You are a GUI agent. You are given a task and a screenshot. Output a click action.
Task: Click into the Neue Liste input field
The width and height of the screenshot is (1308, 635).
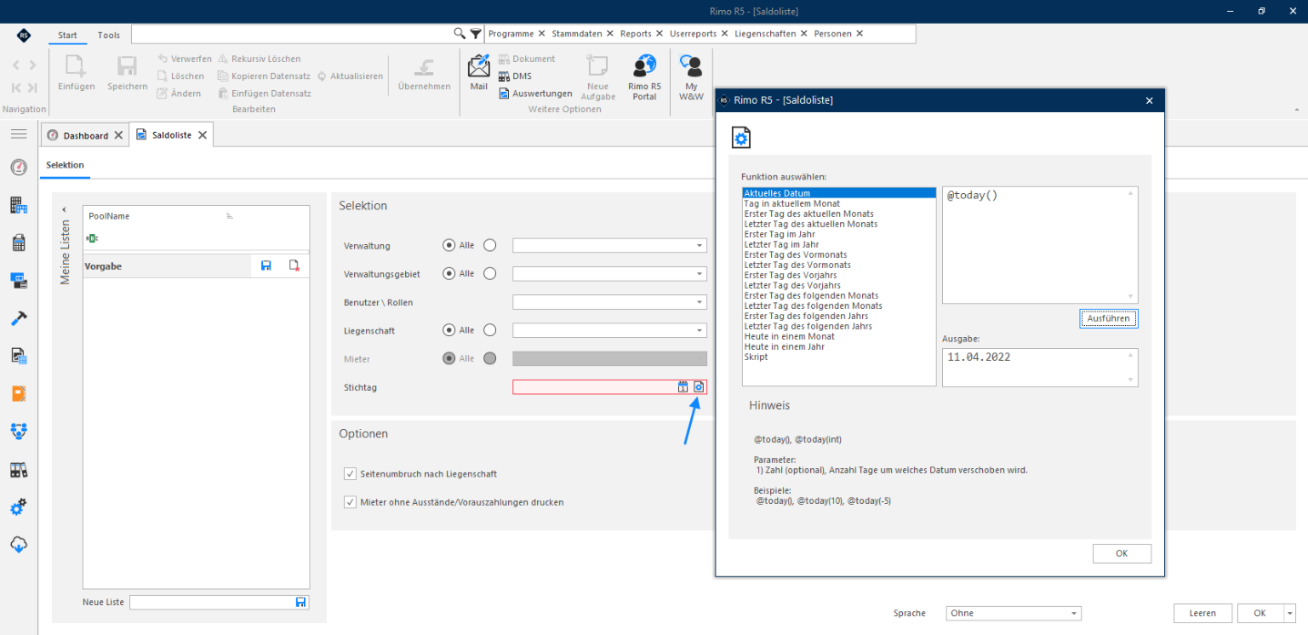coord(212,602)
